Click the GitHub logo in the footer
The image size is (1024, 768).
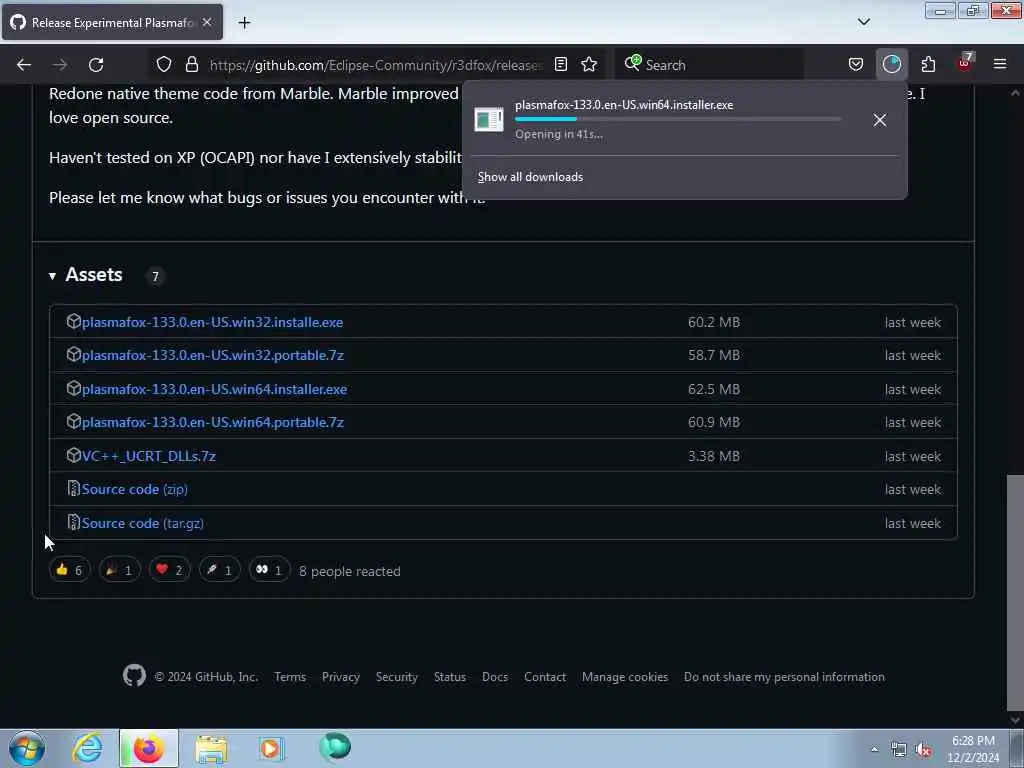135,676
